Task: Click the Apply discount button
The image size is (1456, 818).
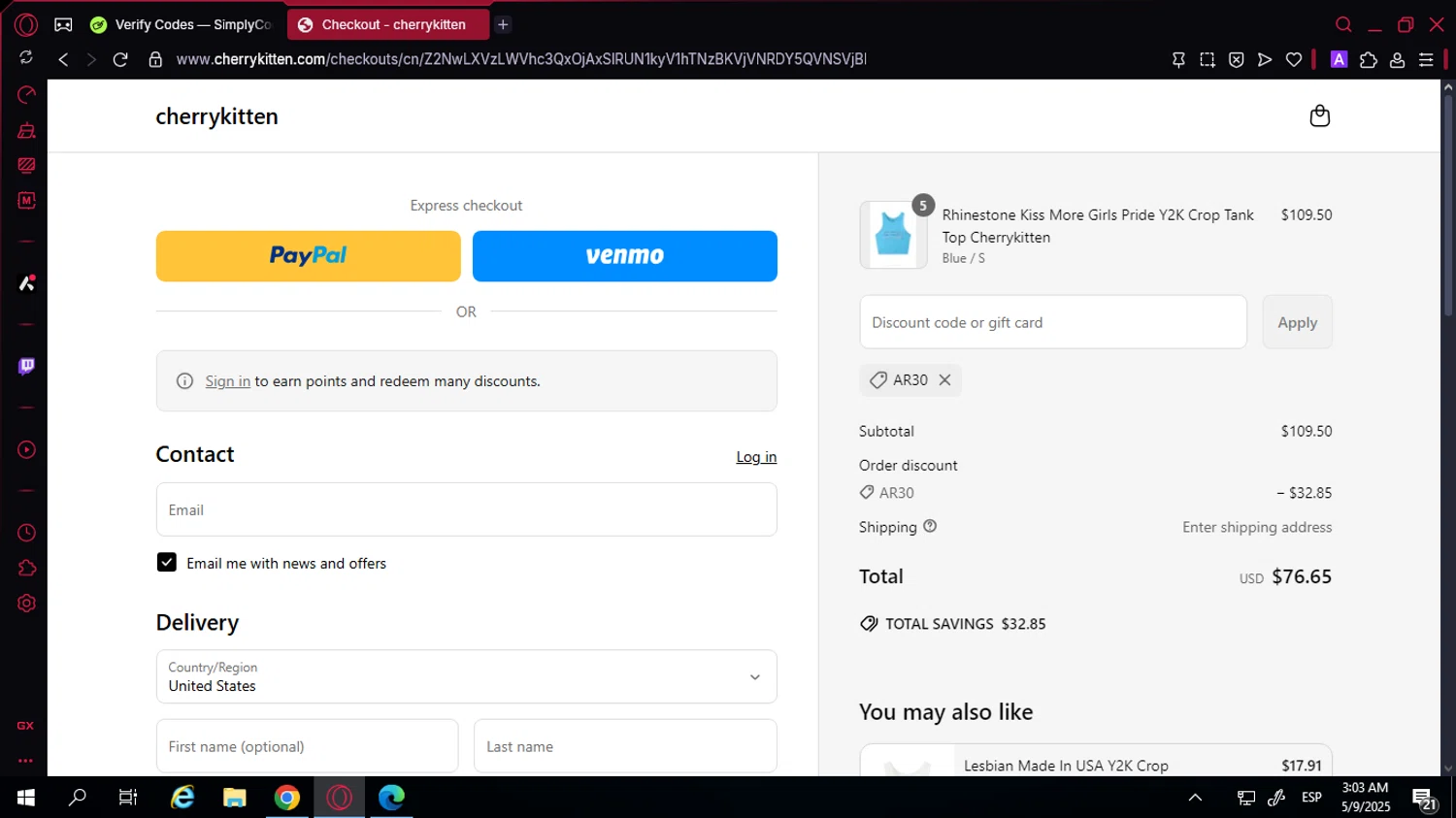Action: (x=1297, y=322)
